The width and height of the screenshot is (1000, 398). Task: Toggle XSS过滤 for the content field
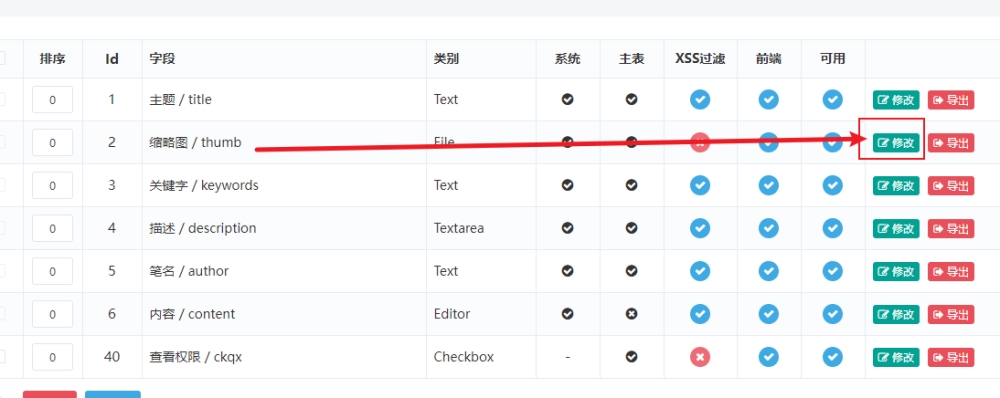[x=700, y=314]
